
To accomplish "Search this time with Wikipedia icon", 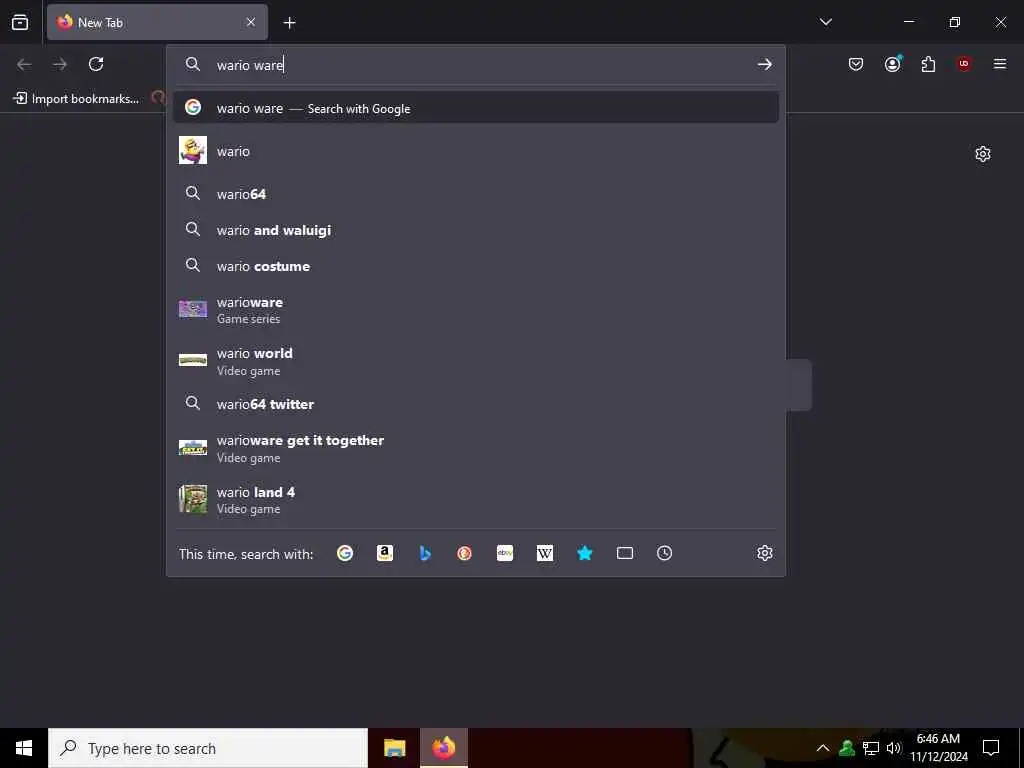I will click(x=545, y=553).
